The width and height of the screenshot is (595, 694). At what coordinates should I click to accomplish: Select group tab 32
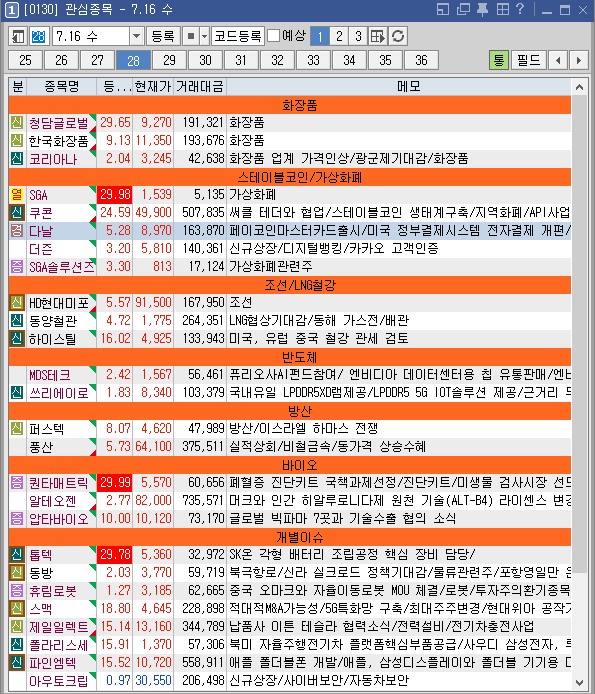click(x=278, y=60)
